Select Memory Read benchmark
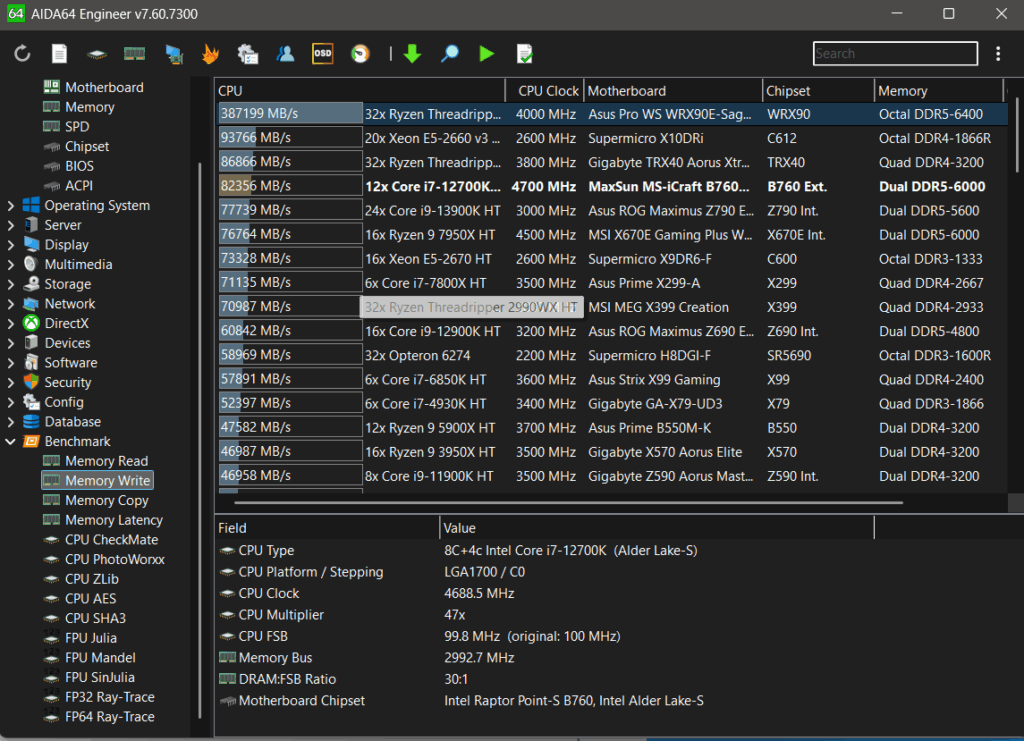 (x=106, y=461)
